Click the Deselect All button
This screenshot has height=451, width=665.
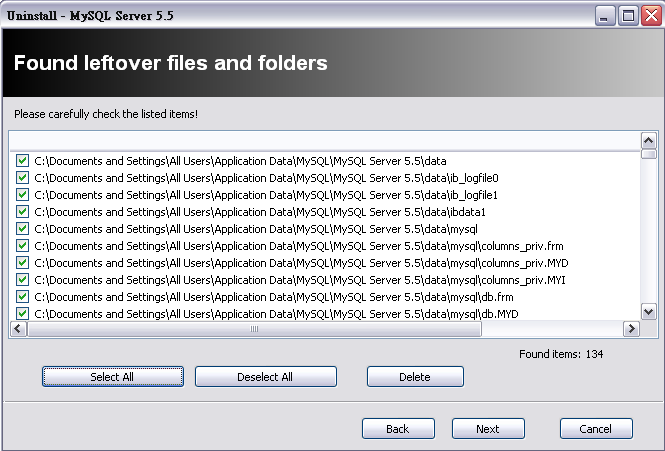(266, 377)
